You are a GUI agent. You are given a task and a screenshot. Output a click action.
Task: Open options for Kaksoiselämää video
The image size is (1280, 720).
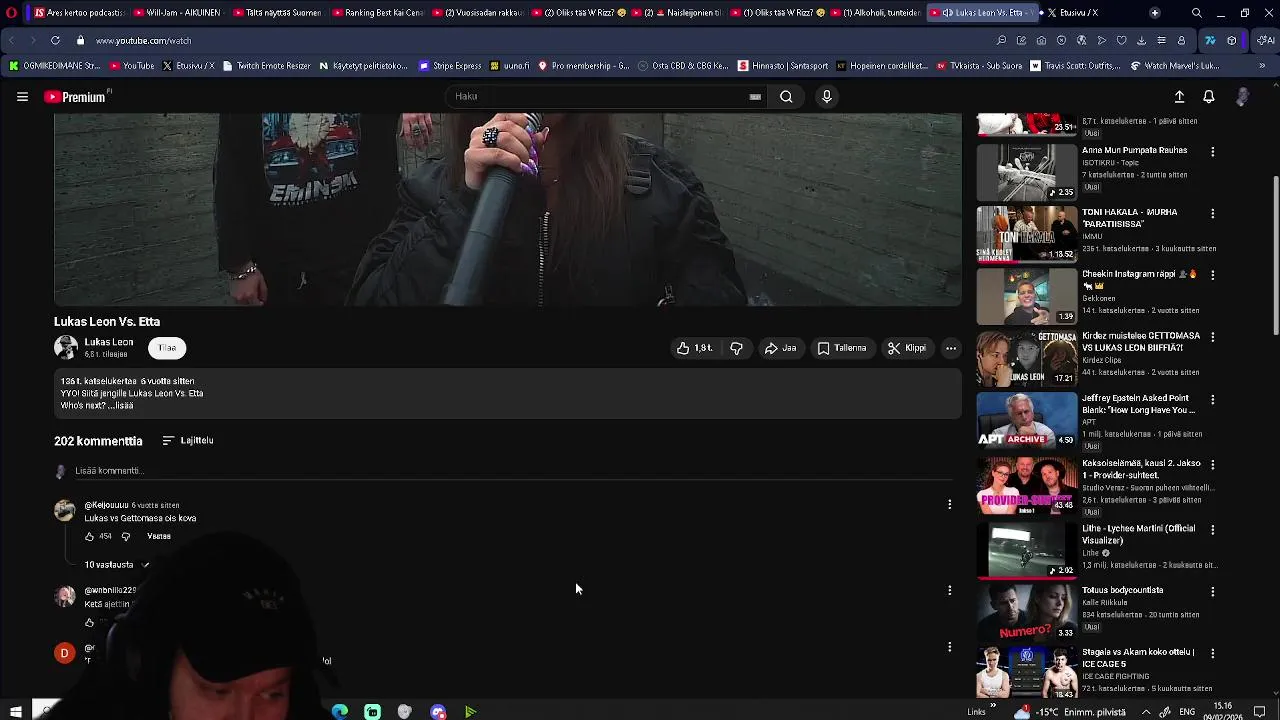1213,466
